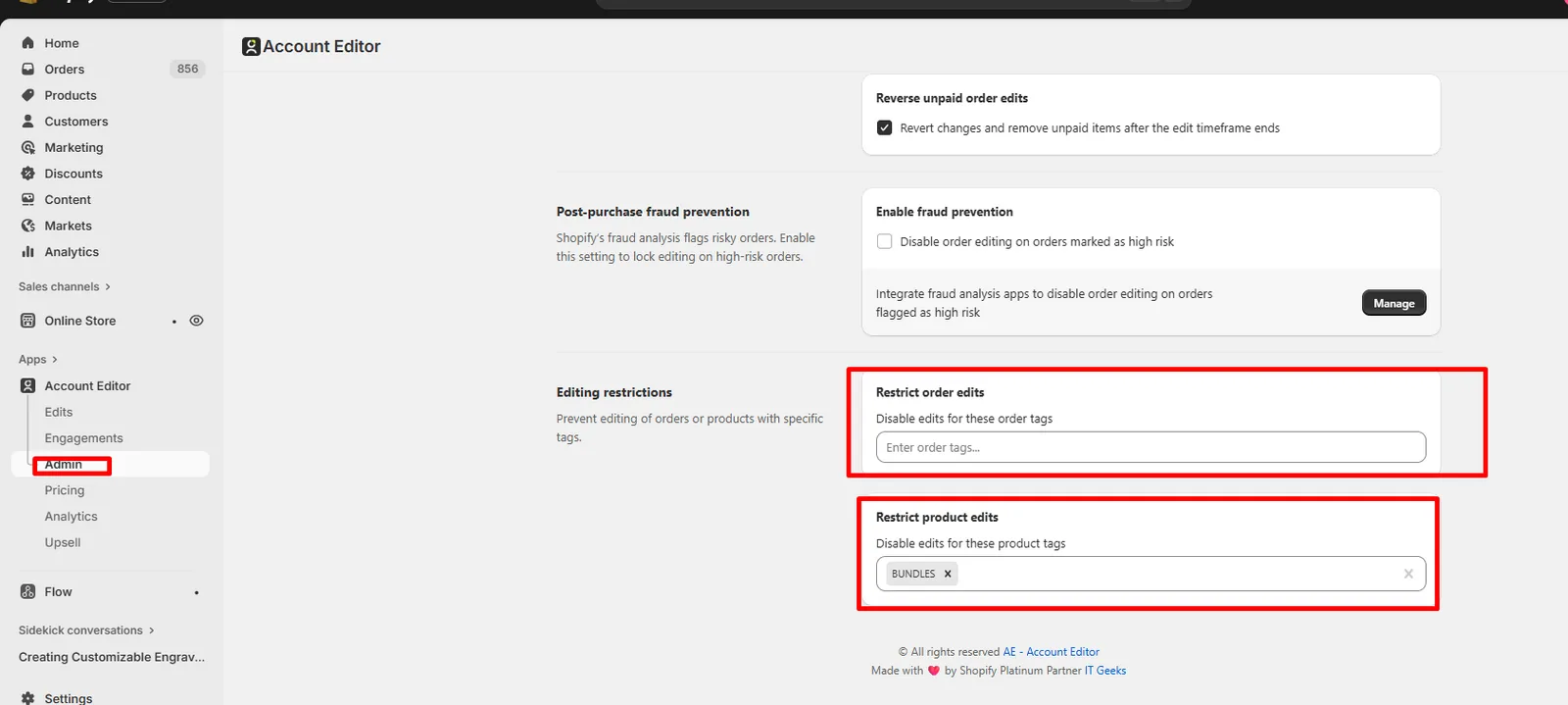The height and width of the screenshot is (705, 1568).
Task: Click the Marketing target icon
Action: pyautogui.click(x=27, y=147)
